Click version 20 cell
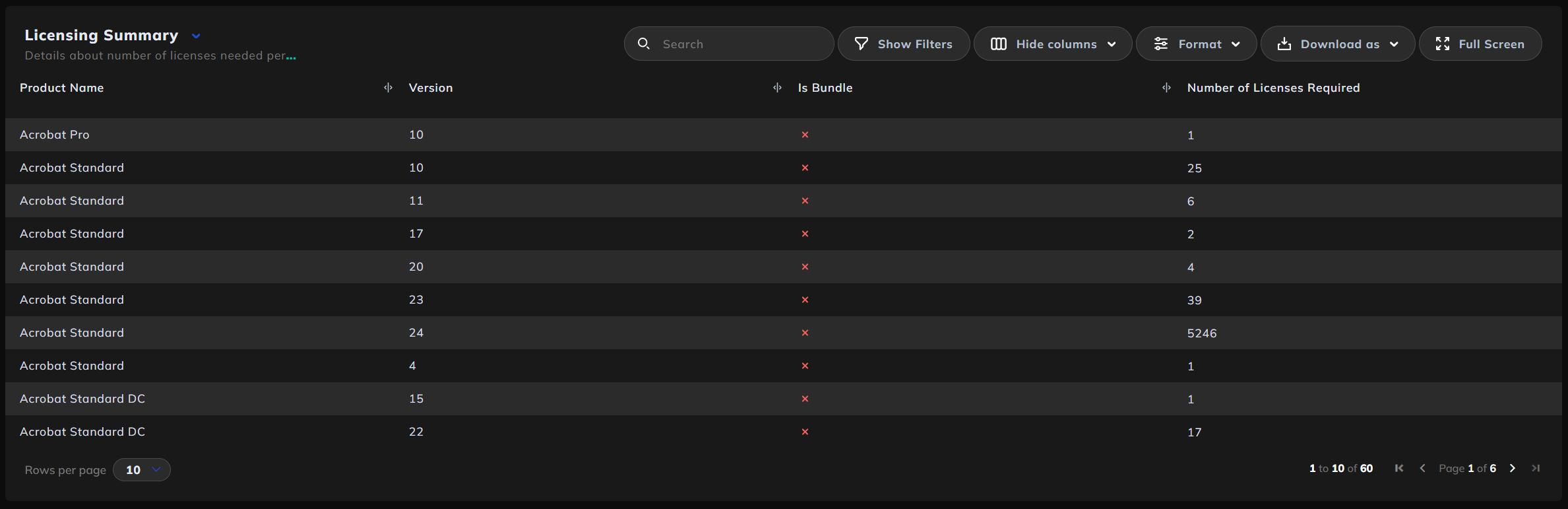This screenshot has height=509, width=1568. coord(416,267)
